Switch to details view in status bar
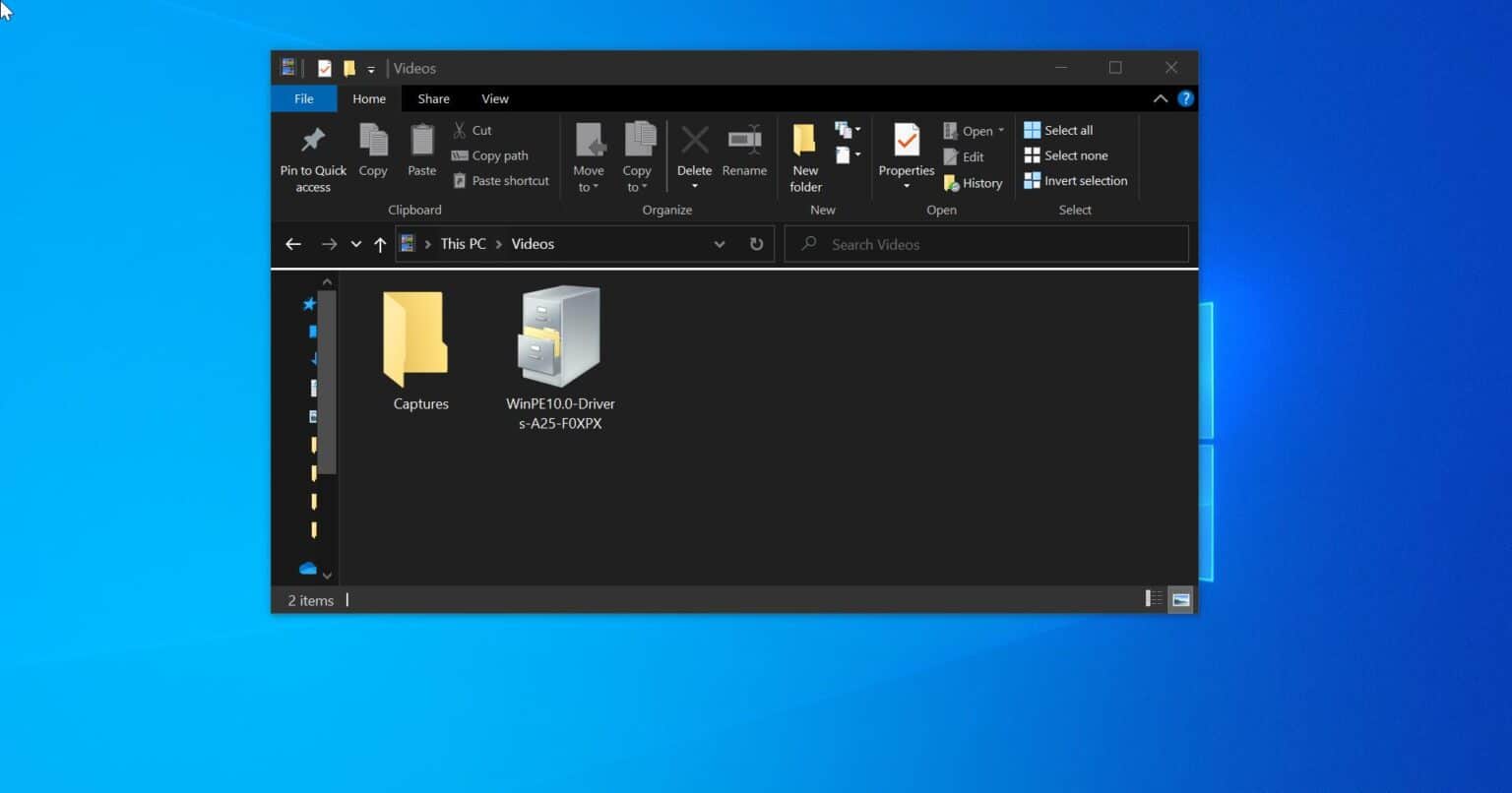 [x=1152, y=598]
